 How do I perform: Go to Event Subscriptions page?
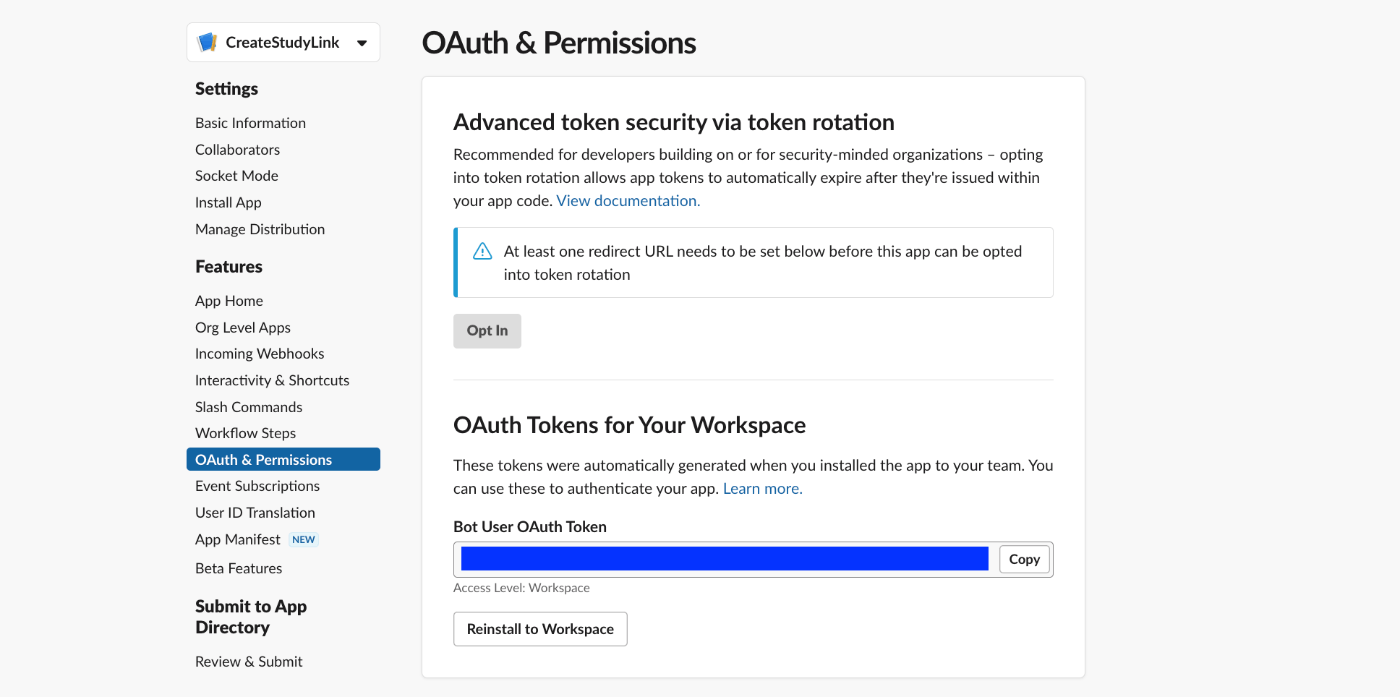257,486
